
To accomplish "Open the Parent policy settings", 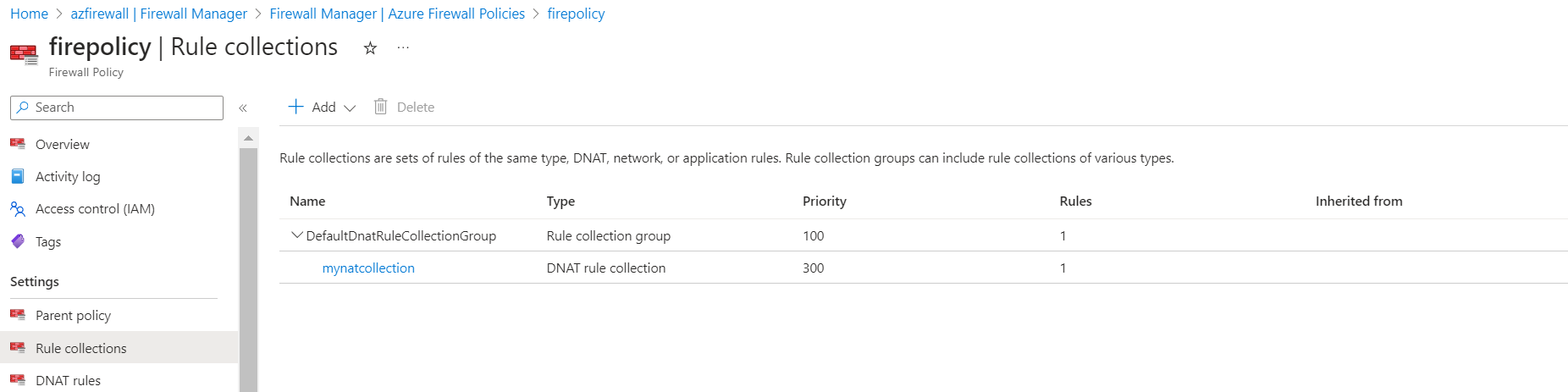I will pyautogui.click(x=73, y=316).
